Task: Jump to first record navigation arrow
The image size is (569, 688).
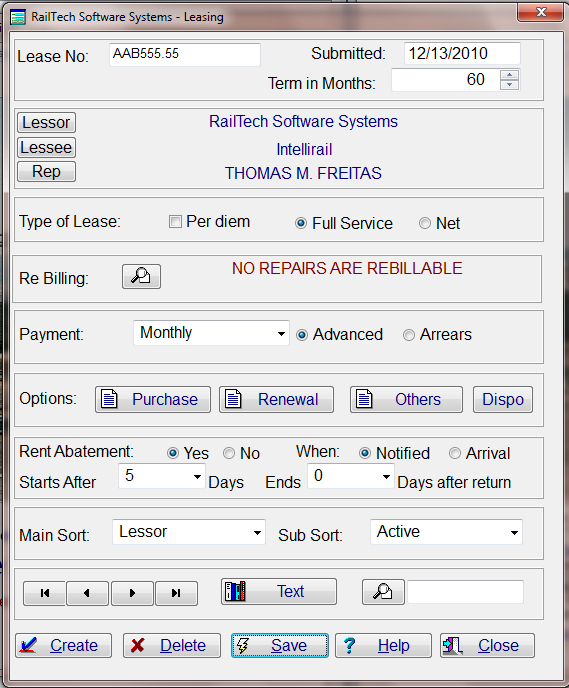Action: pyautogui.click(x=44, y=593)
